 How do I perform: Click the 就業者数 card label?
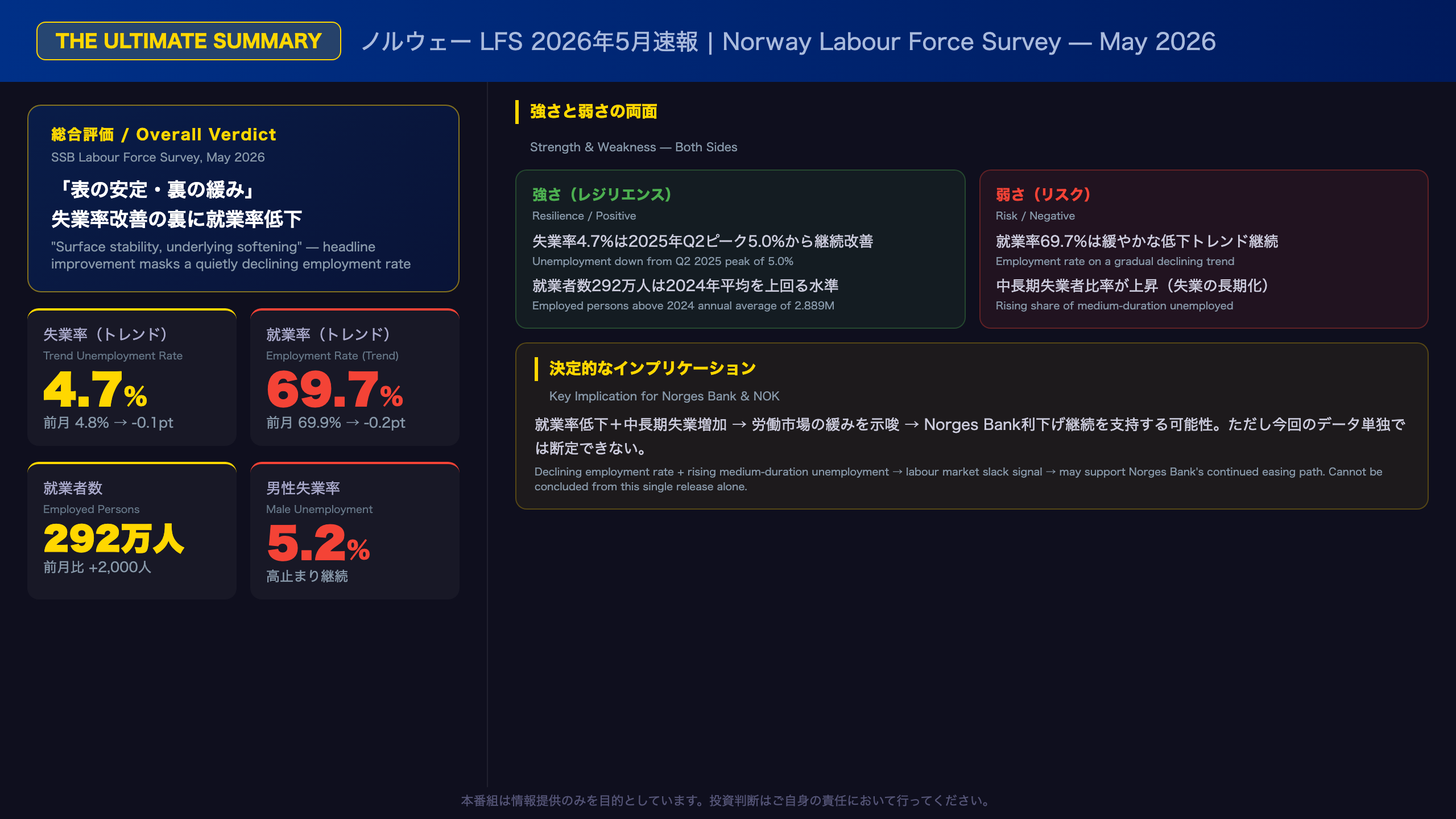click(x=73, y=488)
